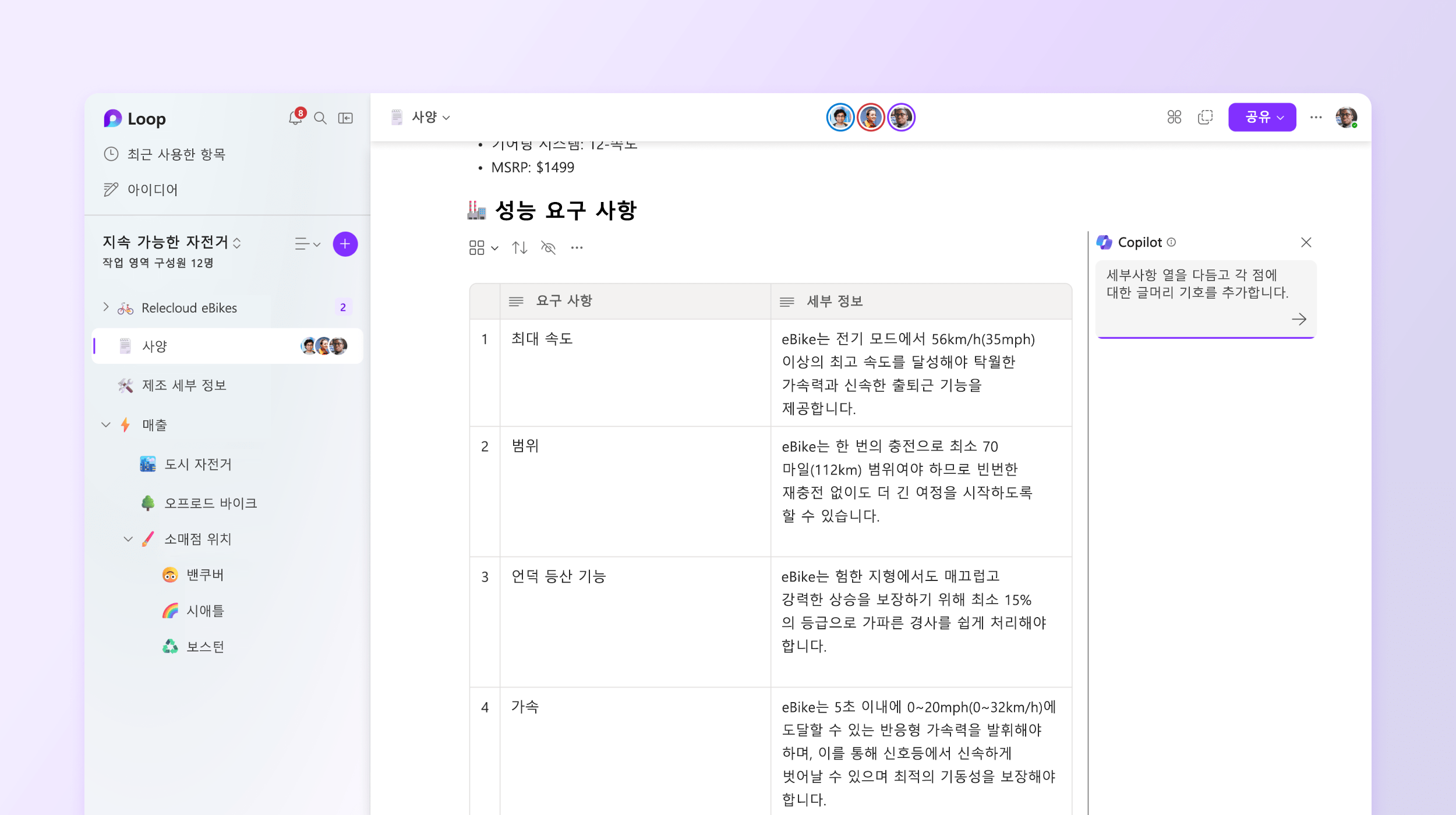Viewport: 1456px width, 815px height.
Task: Select the Relecloud eBikes page
Action: point(189,308)
